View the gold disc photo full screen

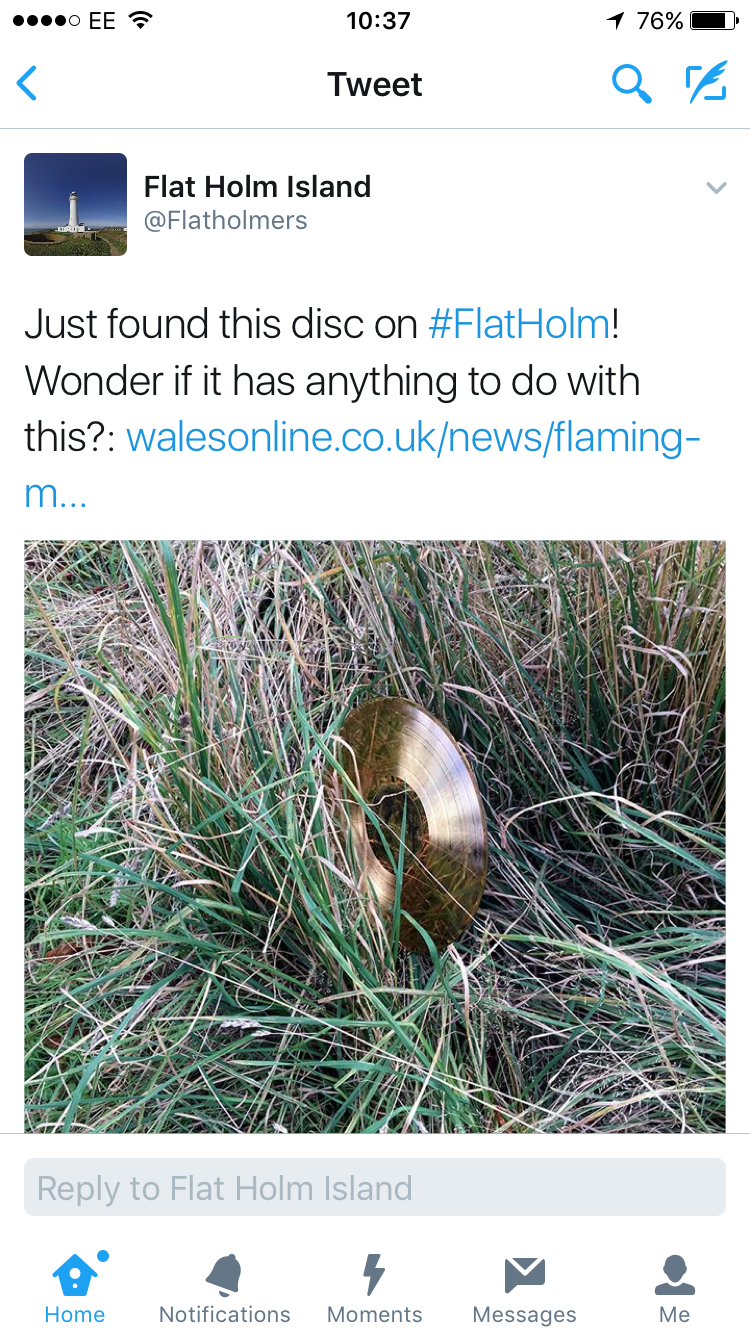[375, 837]
